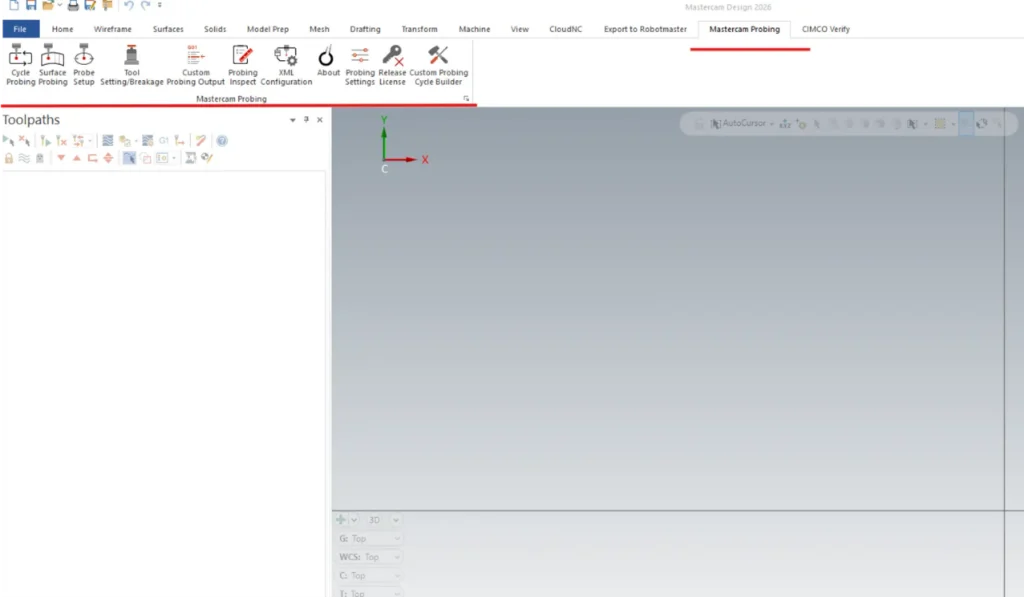
Task: Open Probe Setup in ribbon
Action: click(84, 65)
